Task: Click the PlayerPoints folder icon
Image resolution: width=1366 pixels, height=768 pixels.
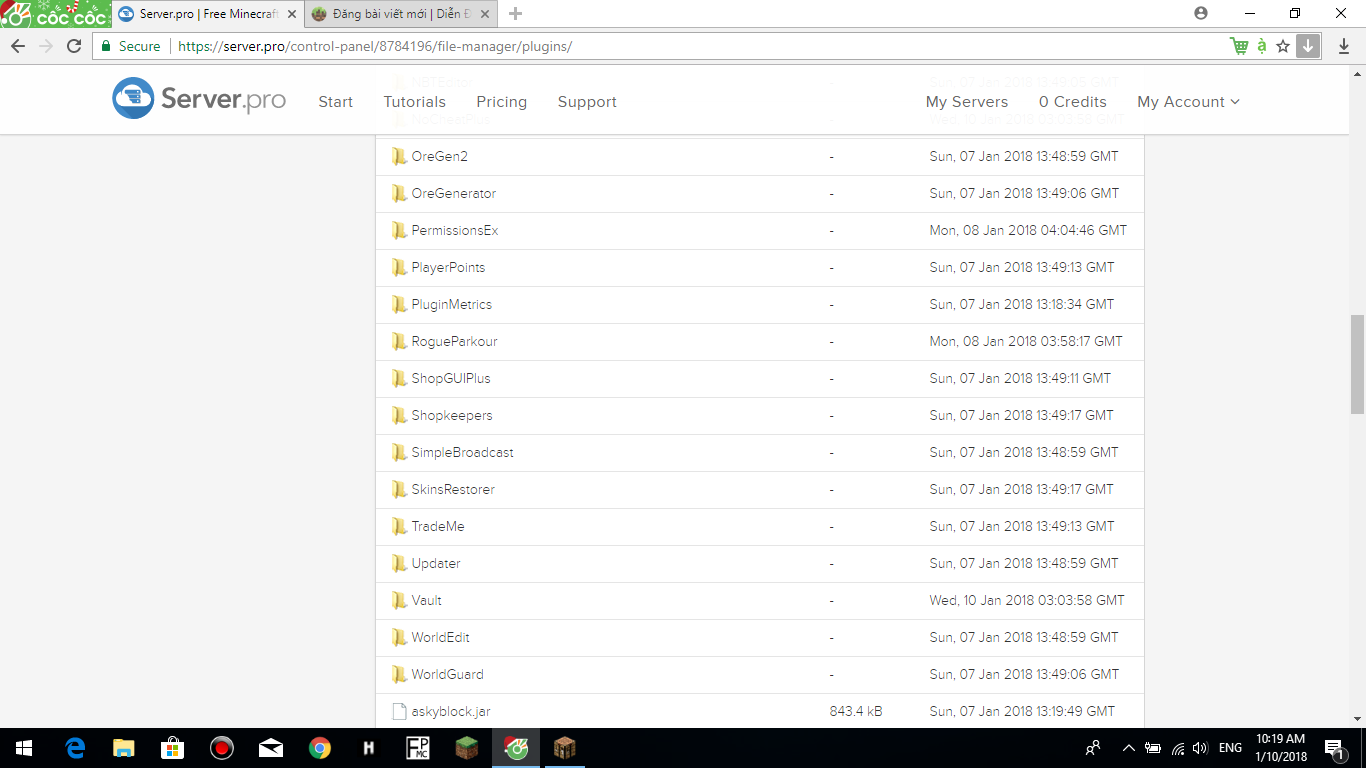Action: click(x=399, y=267)
